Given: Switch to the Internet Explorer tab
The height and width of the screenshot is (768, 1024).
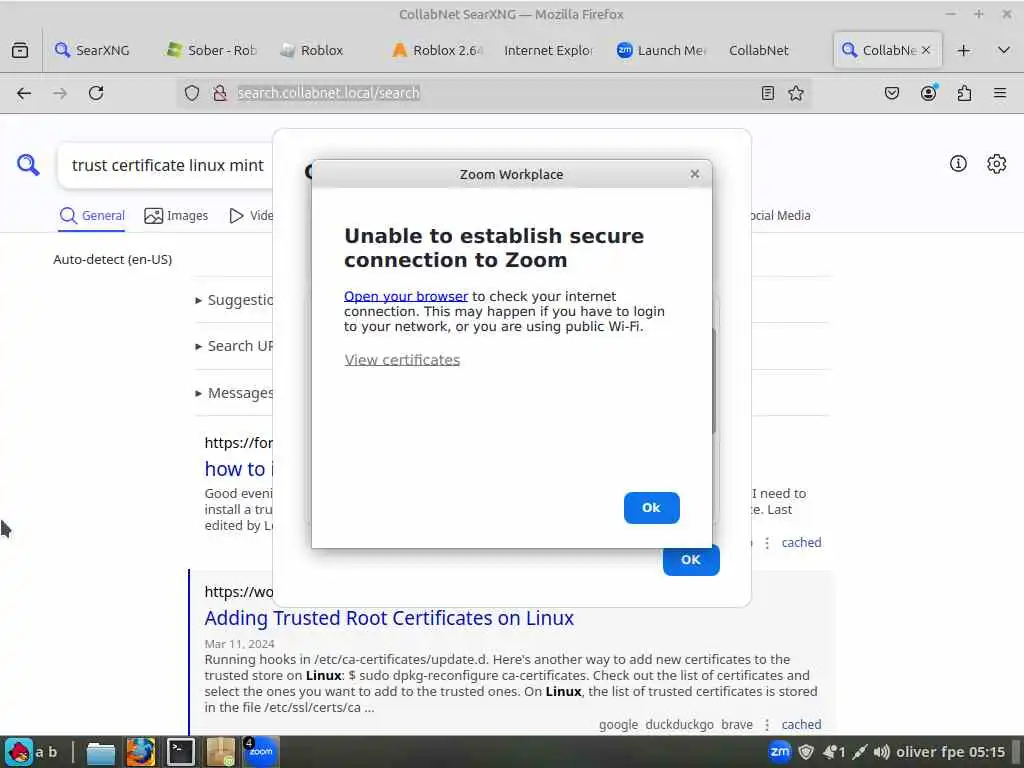Looking at the screenshot, I should click(x=549, y=50).
